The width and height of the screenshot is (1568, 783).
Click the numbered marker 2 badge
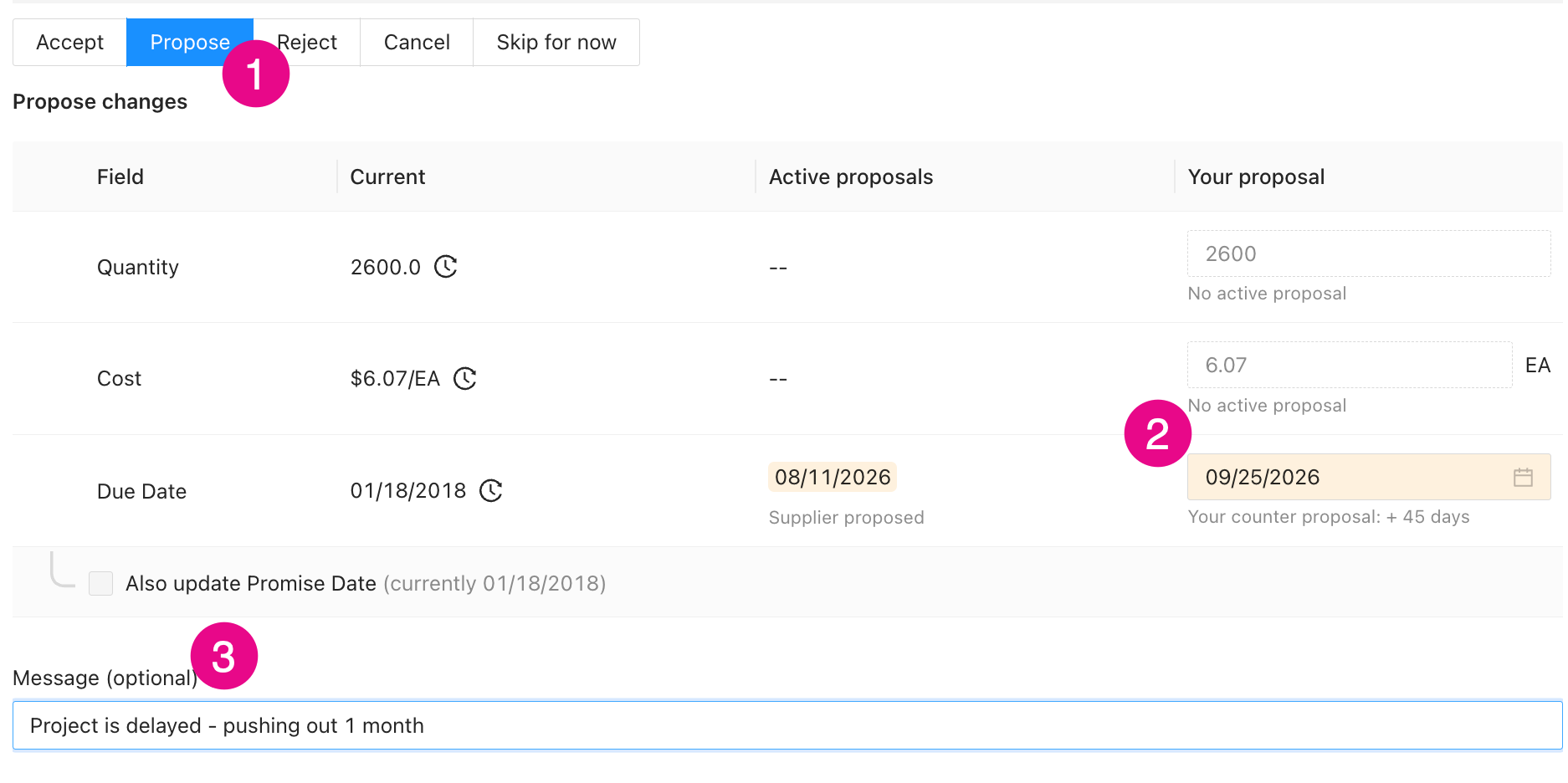tap(1158, 433)
